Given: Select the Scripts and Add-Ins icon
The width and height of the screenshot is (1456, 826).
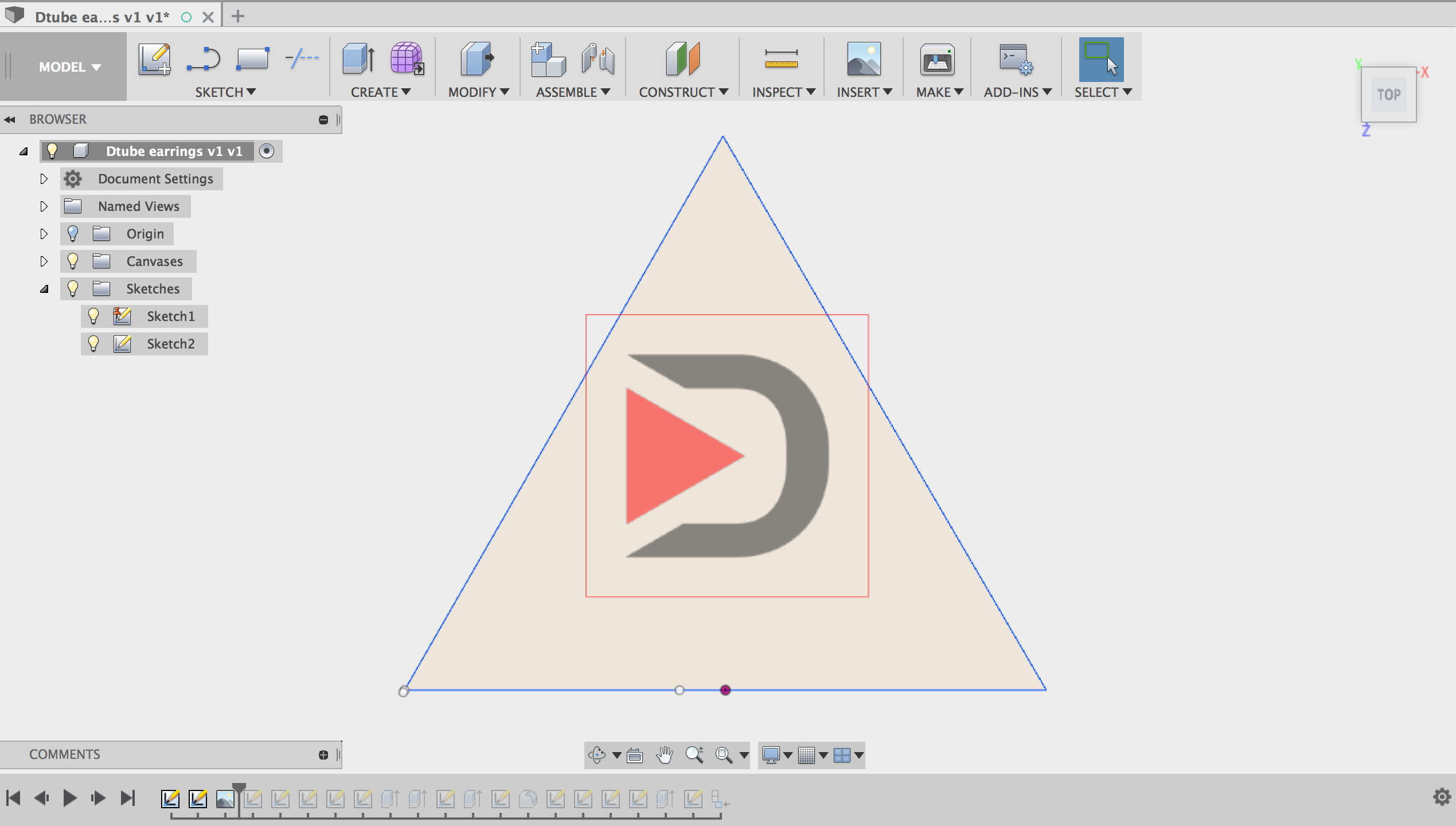Looking at the screenshot, I should [x=1016, y=59].
